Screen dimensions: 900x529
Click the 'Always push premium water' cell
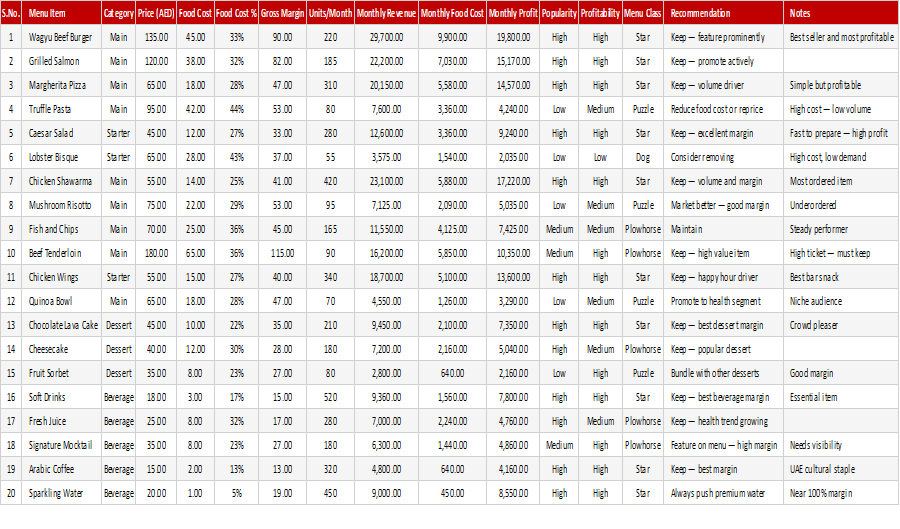pos(723,493)
